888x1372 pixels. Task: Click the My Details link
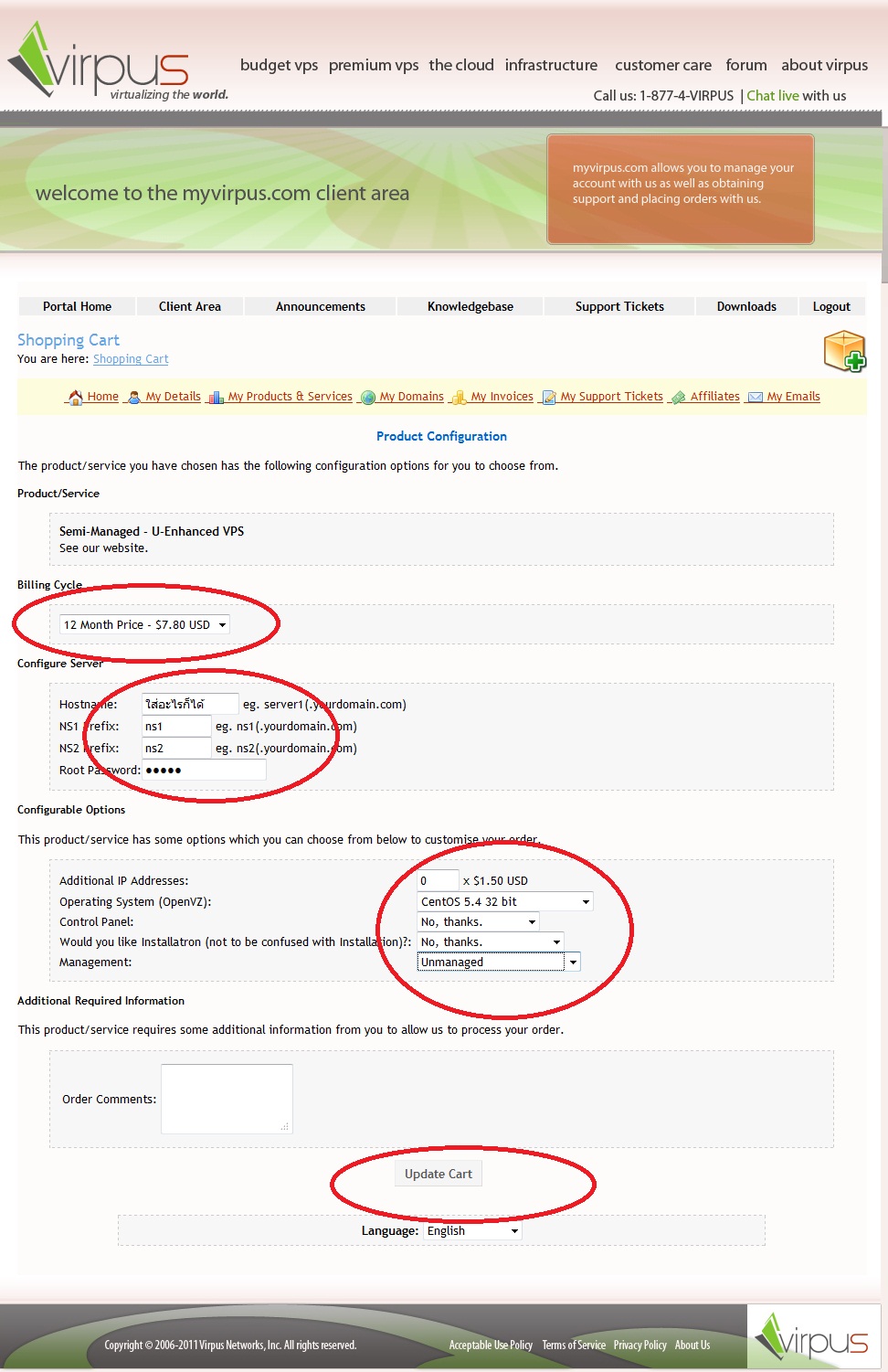[174, 397]
